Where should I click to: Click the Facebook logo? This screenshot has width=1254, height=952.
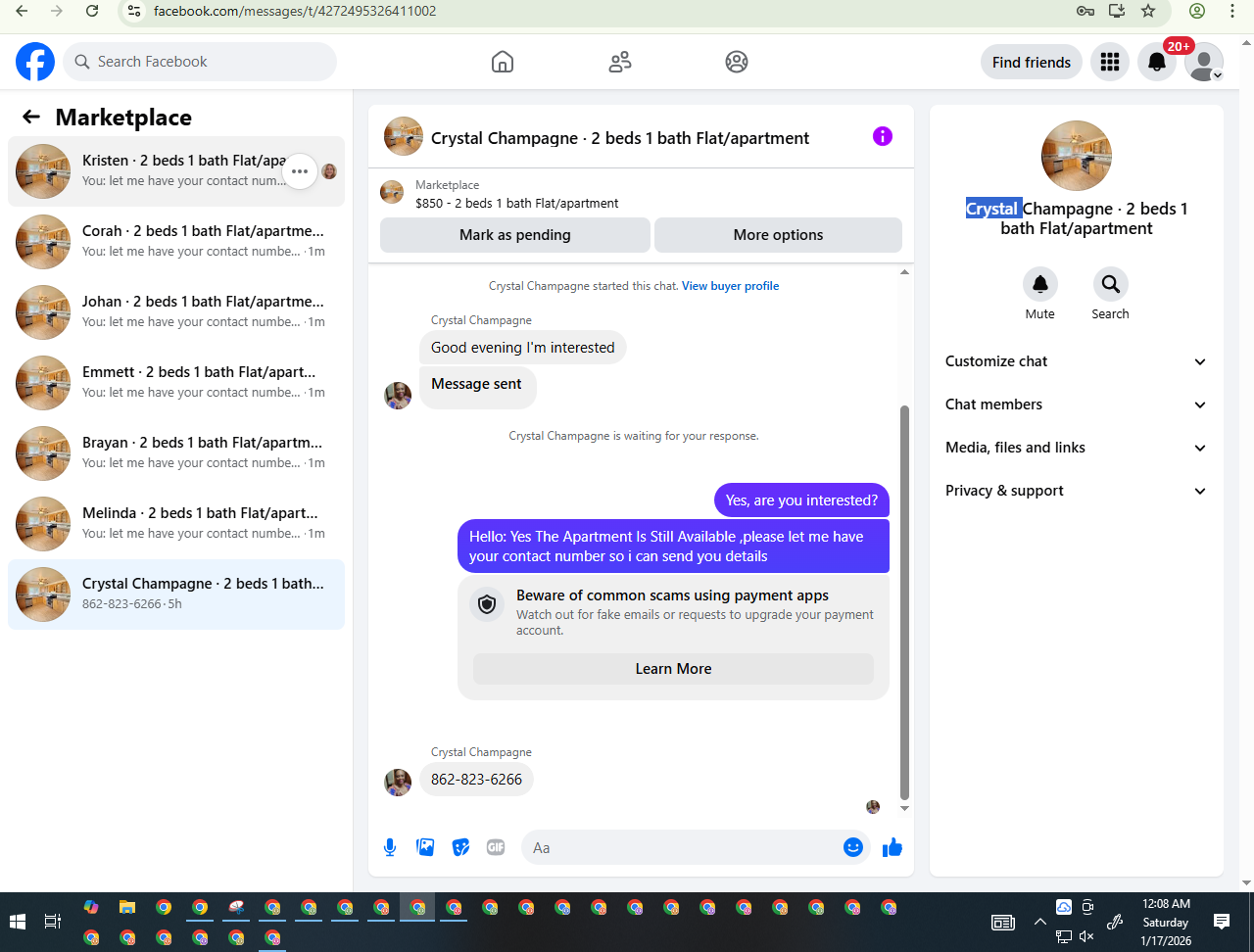click(35, 62)
